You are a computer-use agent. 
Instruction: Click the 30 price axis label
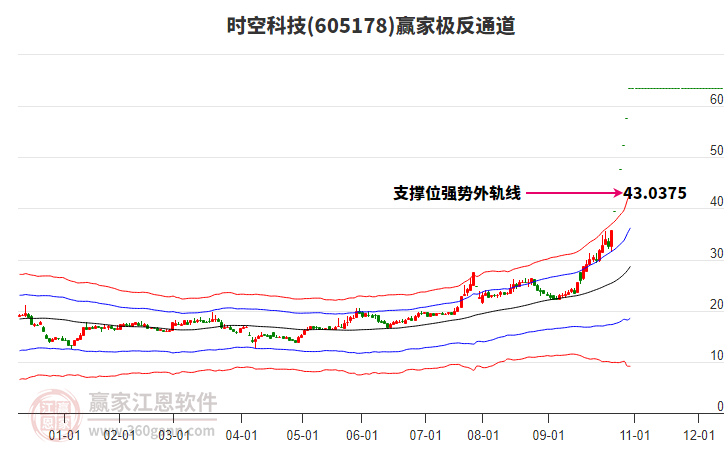[716, 253]
